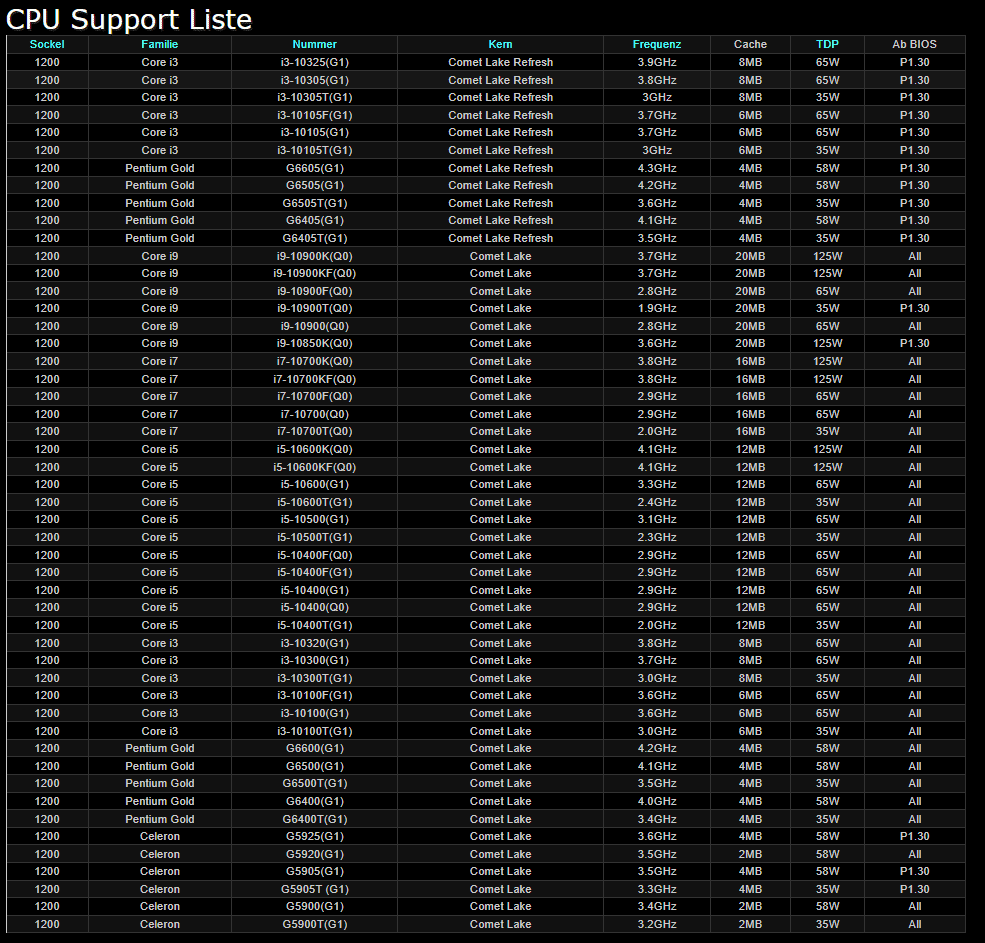This screenshot has width=985, height=943.
Task: Select the i5-10400F(Q0) cell
Action: coord(314,555)
